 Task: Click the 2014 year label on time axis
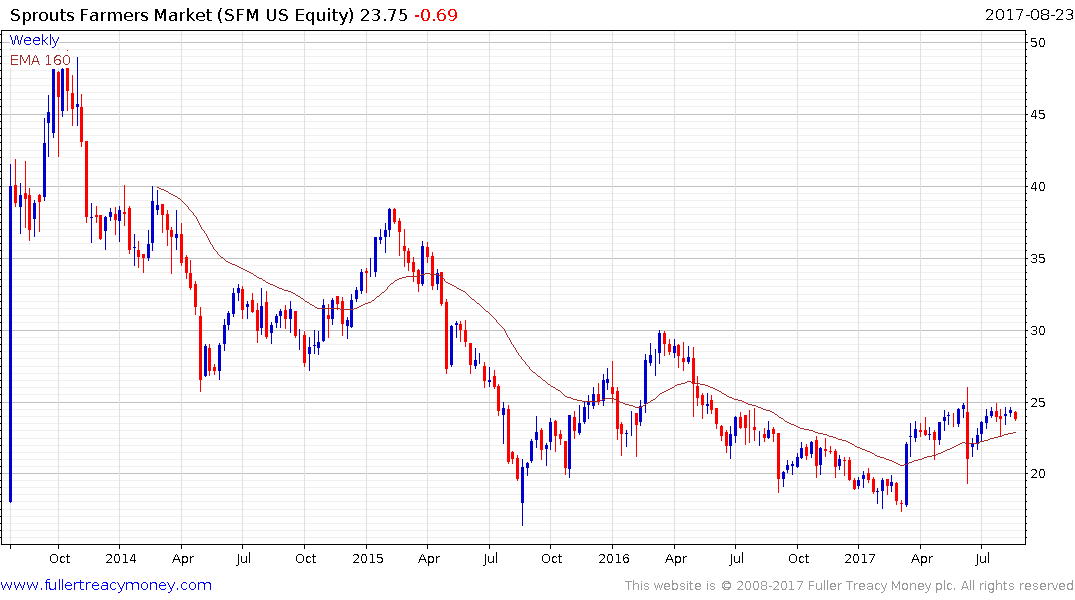(x=121, y=558)
